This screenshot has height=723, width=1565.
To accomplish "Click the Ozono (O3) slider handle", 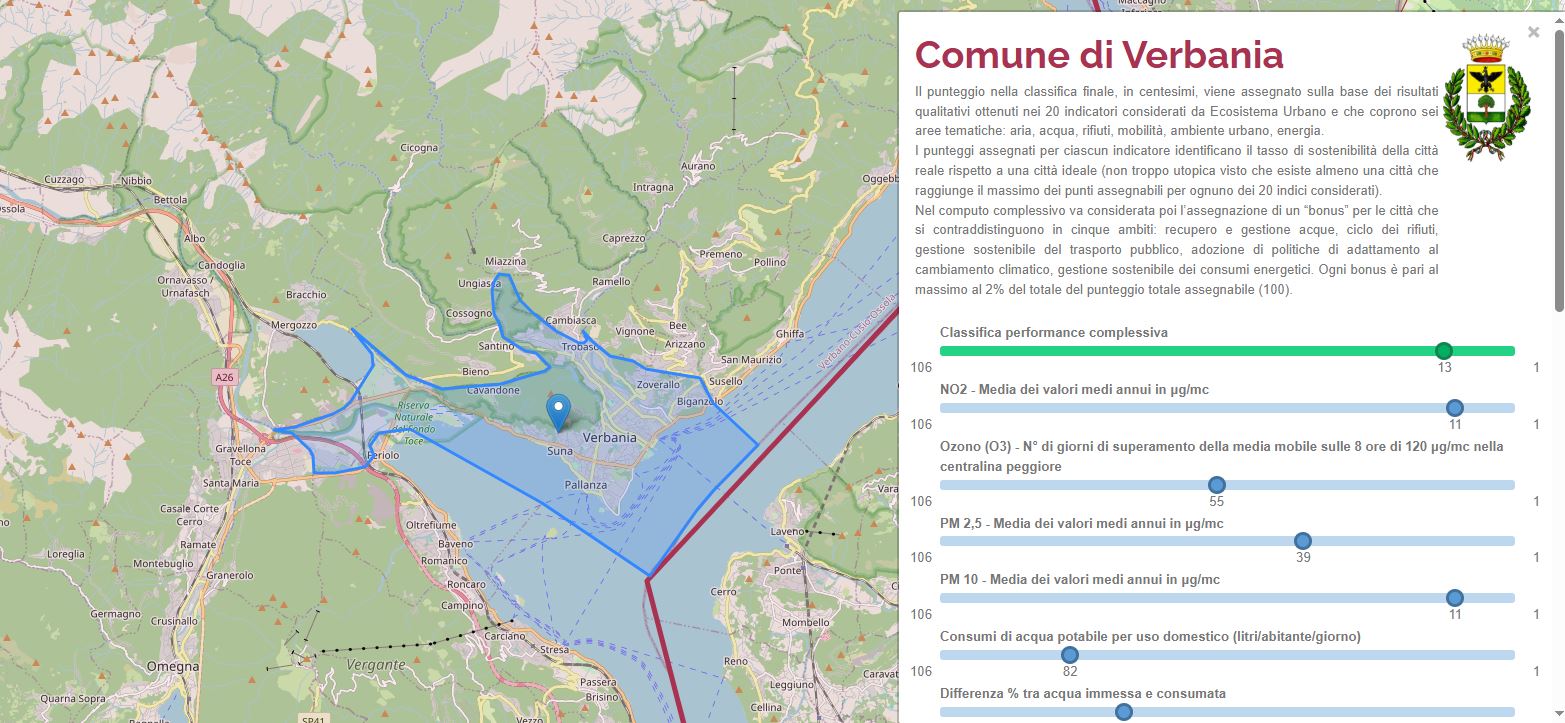I will [x=1216, y=485].
